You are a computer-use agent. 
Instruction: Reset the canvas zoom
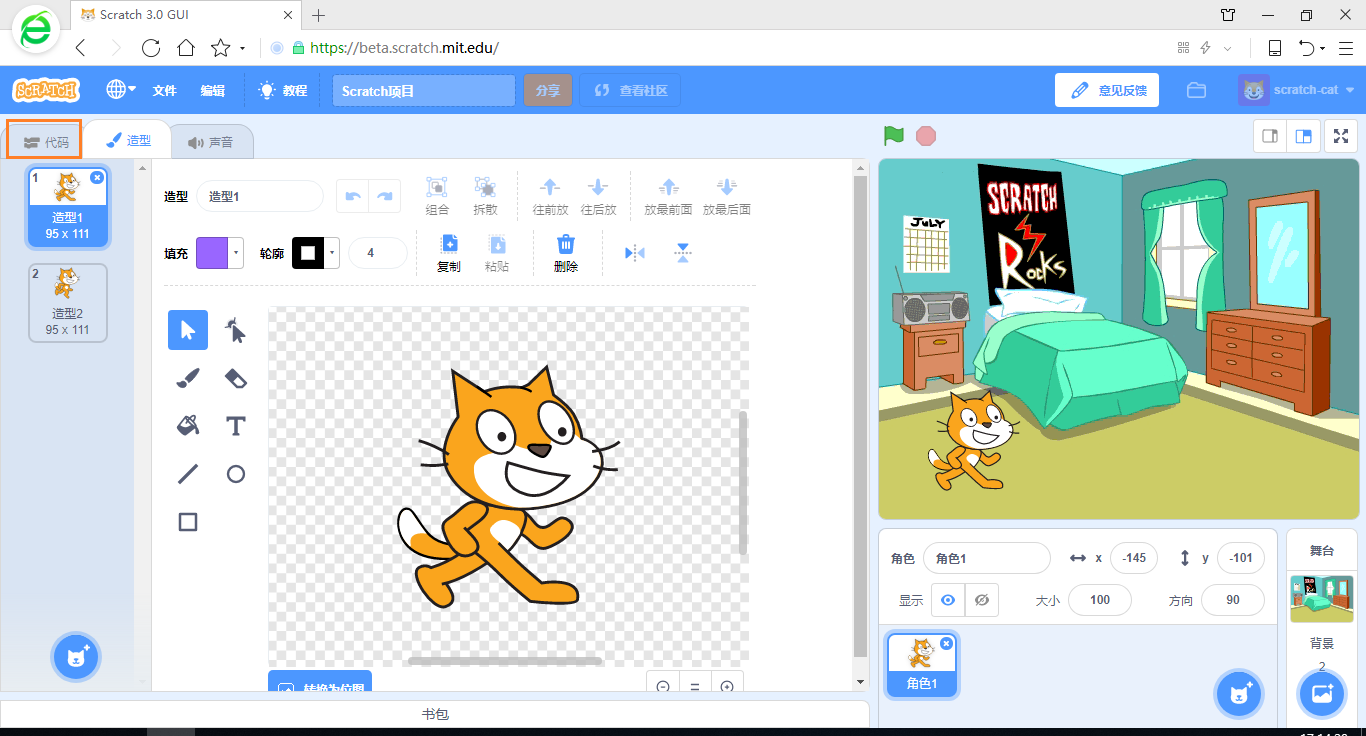point(694,685)
